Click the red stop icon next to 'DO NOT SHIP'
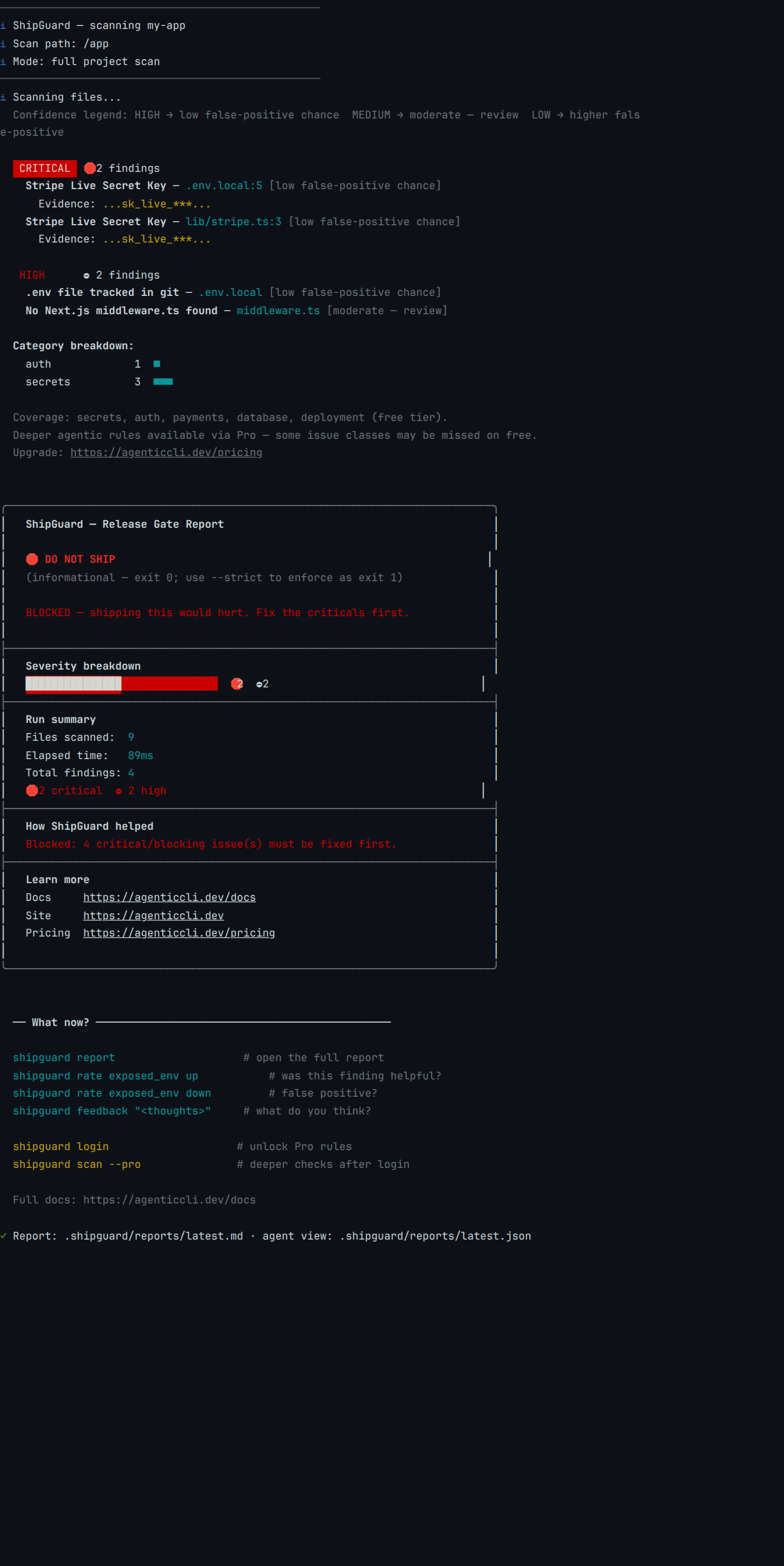This screenshot has height=1566, width=784. (x=32, y=559)
